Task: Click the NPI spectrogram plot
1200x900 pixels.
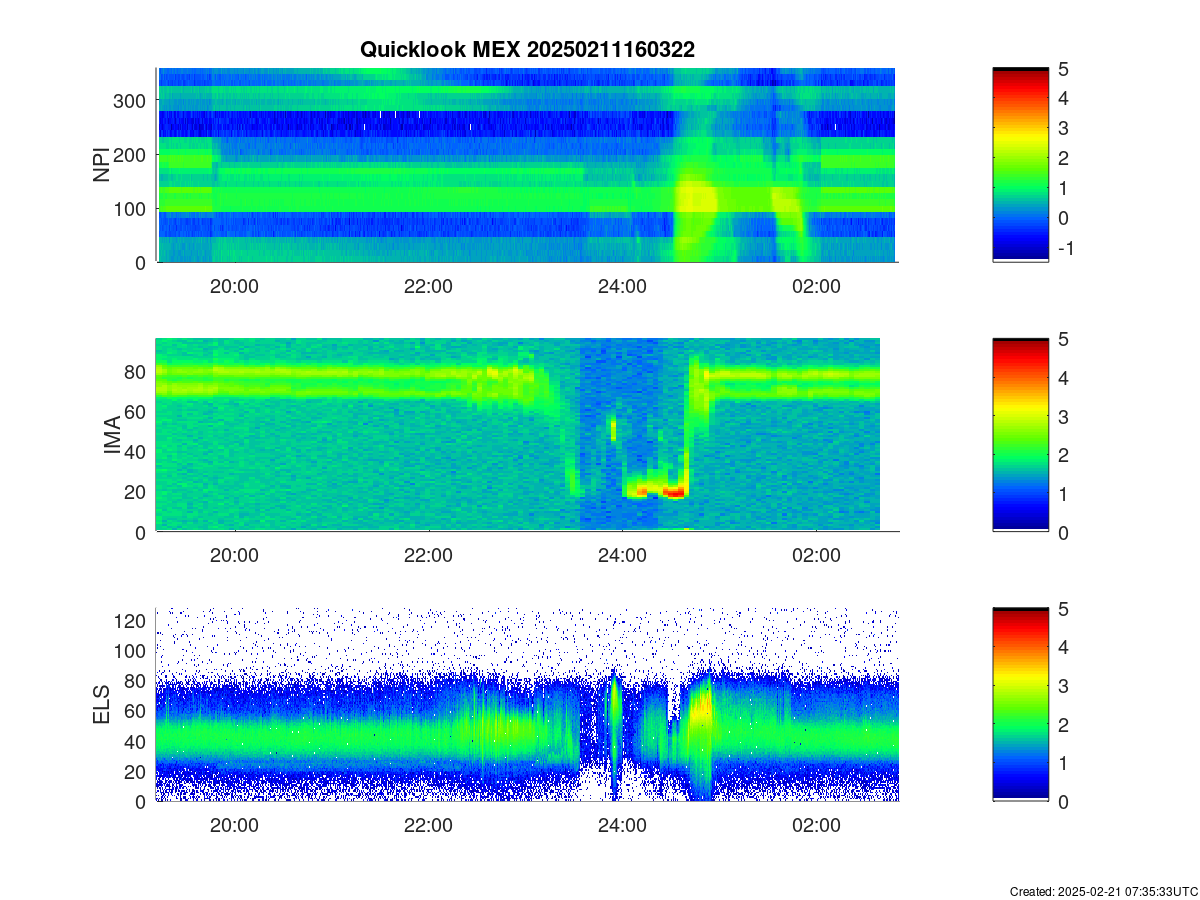Action: tap(526, 165)
